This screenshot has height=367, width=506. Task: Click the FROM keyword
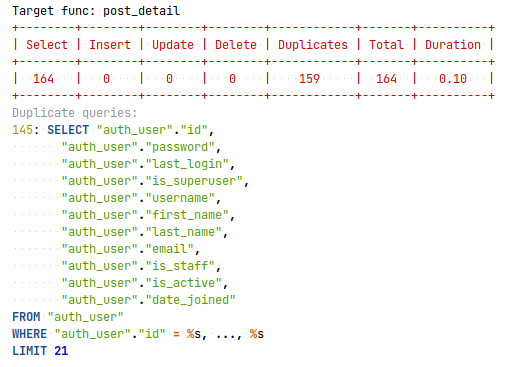coord(26,317)
